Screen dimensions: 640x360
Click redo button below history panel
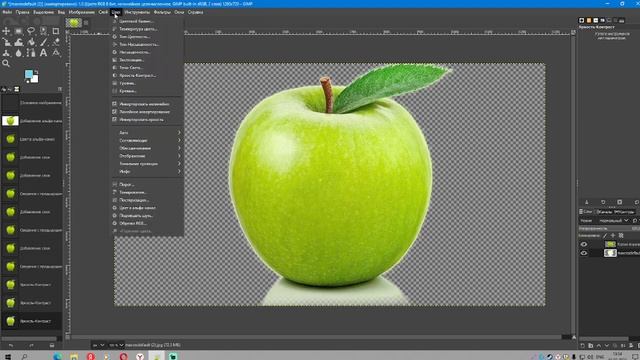click(x=31, y=345)
